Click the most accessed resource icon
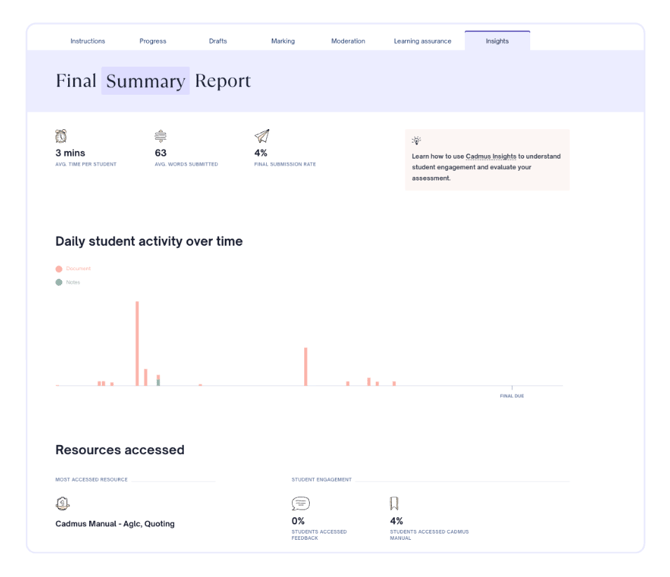Screen dimensions: 670x577 tap(62, 503)
